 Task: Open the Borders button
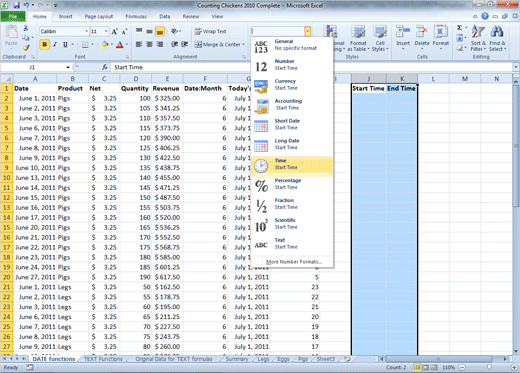[x=85, y=44]
